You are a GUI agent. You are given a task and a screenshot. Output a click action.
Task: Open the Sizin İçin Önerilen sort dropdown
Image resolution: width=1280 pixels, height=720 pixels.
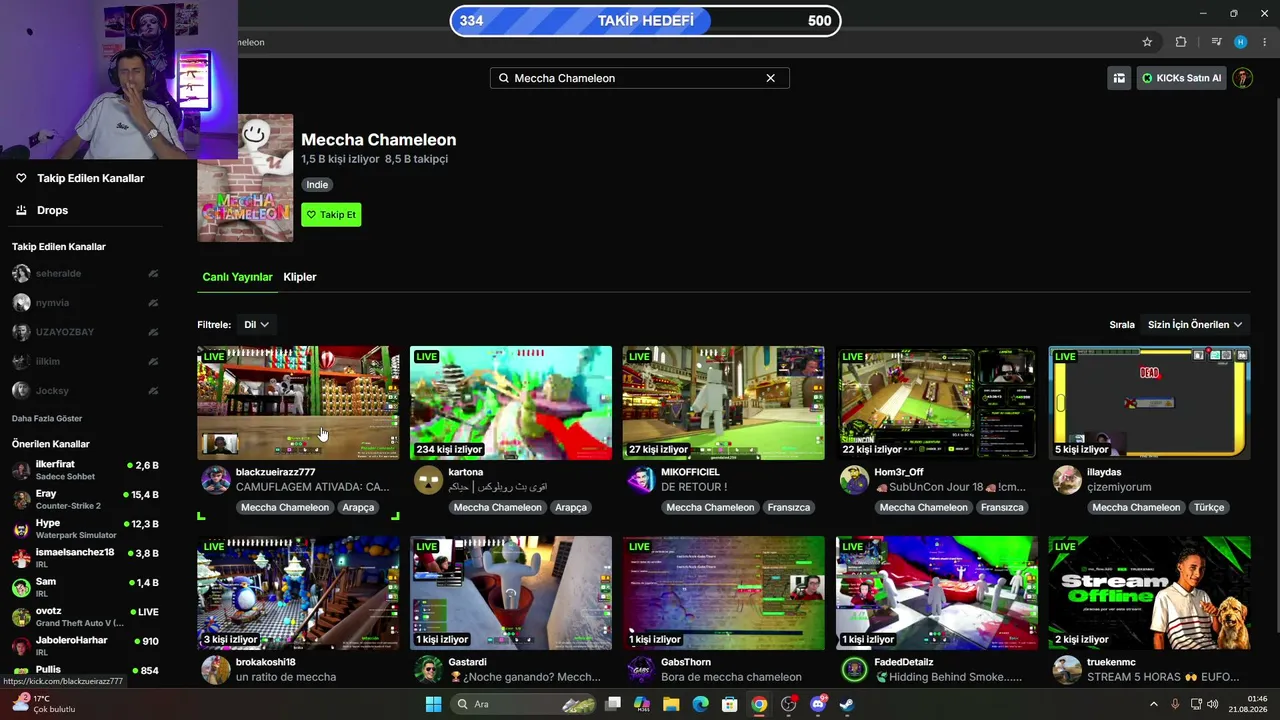pos(1195,324)
